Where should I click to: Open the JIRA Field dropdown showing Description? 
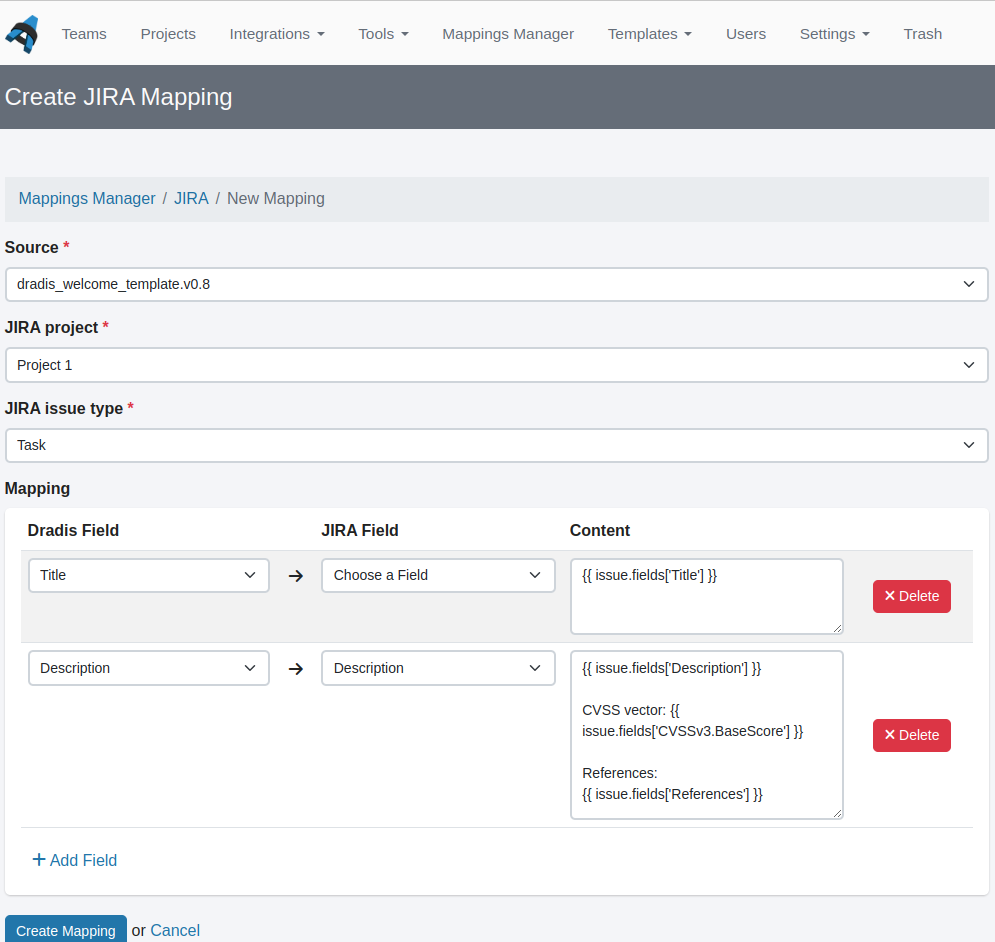pos(438,668)
